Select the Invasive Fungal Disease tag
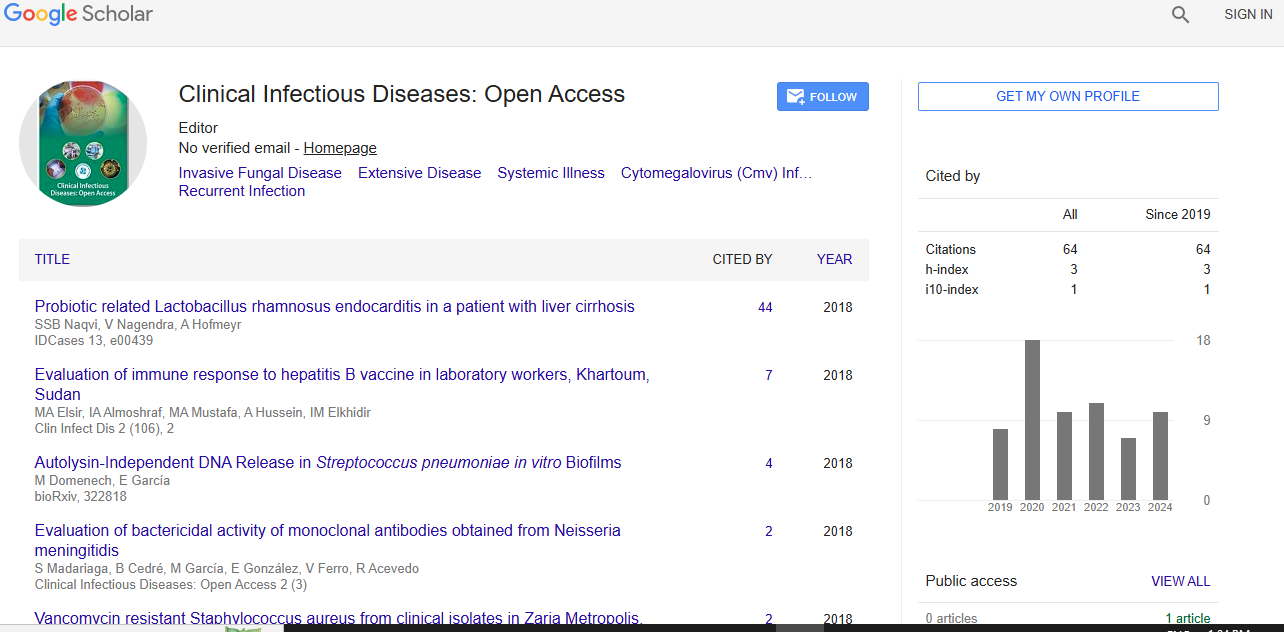The image size is (1284, 632). (x=260, y=173)
